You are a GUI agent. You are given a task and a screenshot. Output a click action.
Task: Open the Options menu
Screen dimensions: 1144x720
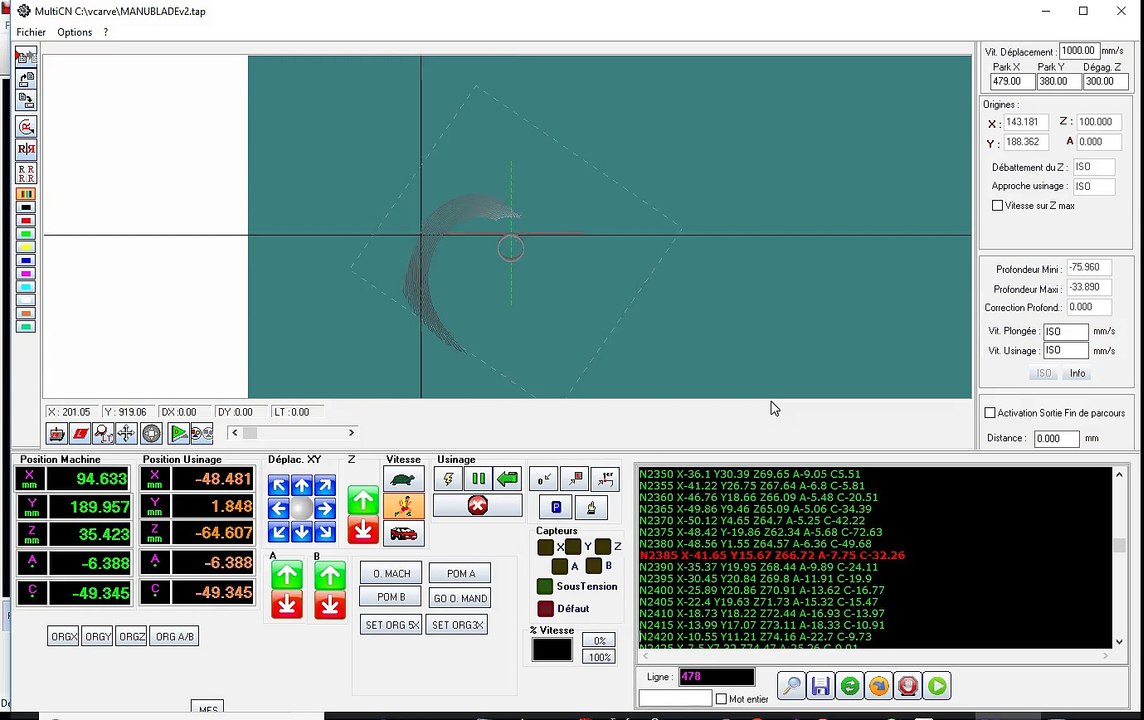point(75,32)
